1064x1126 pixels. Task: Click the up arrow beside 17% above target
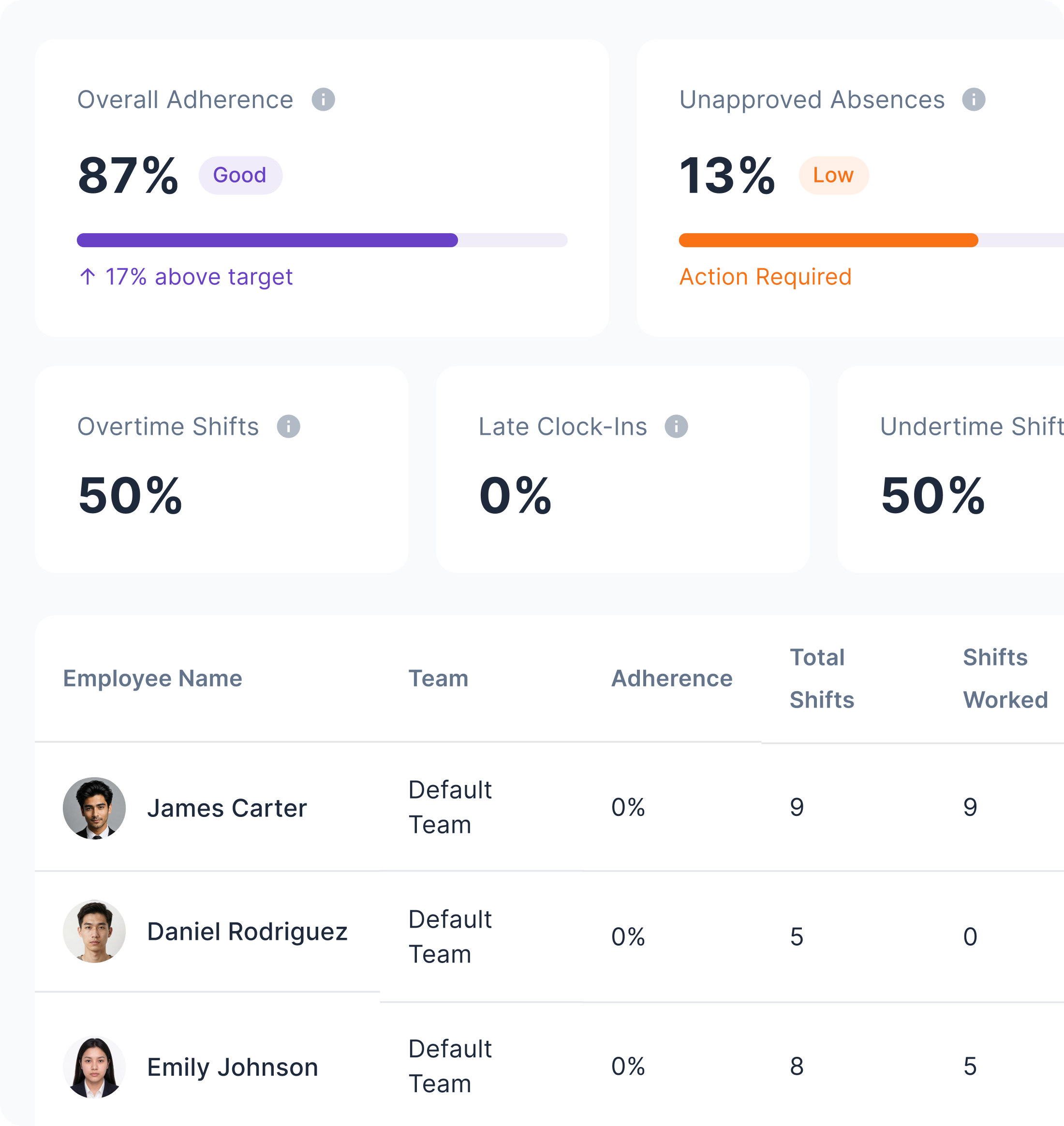[88, 277]
